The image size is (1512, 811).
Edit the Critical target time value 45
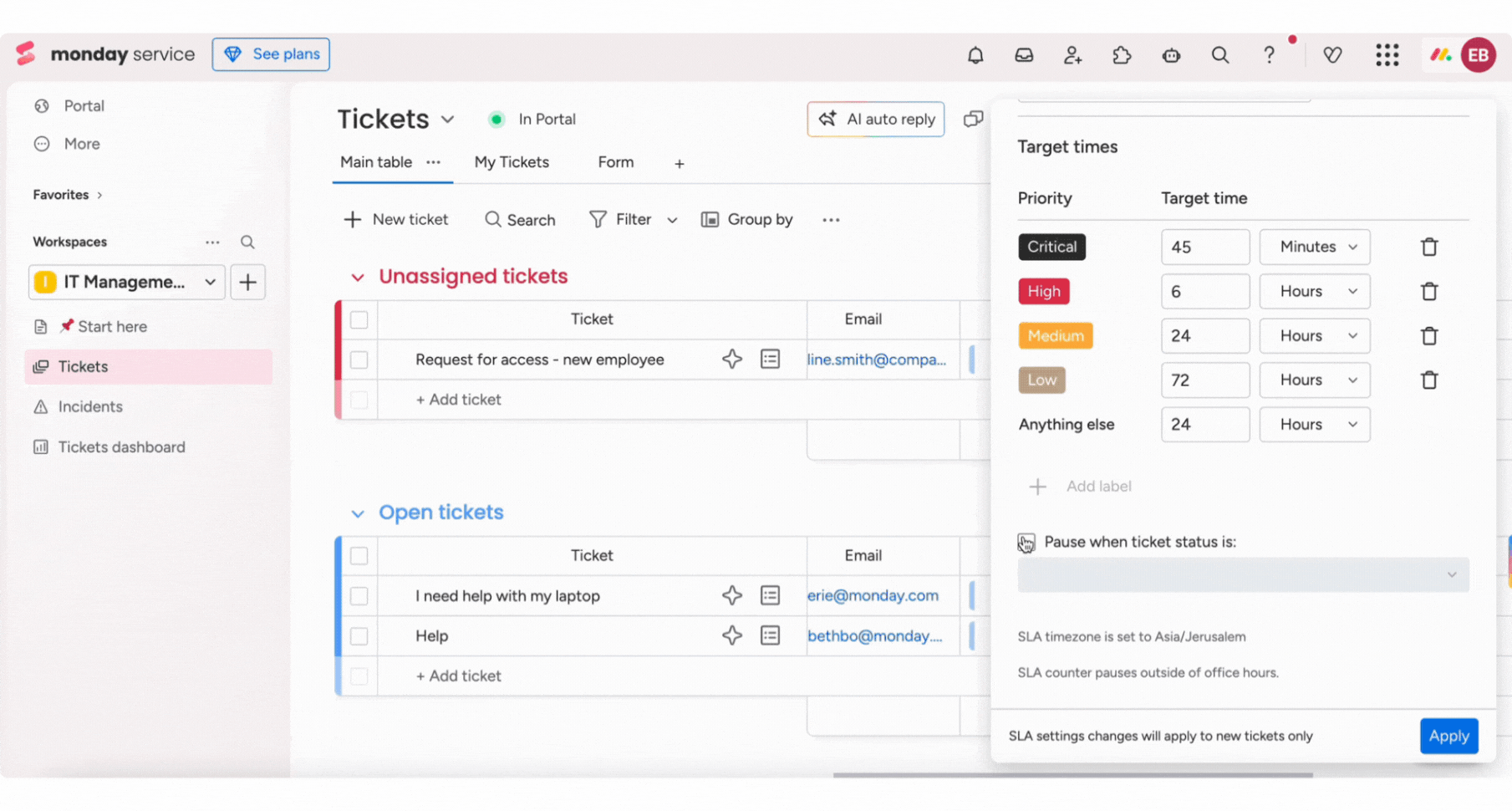point(1205,247)
